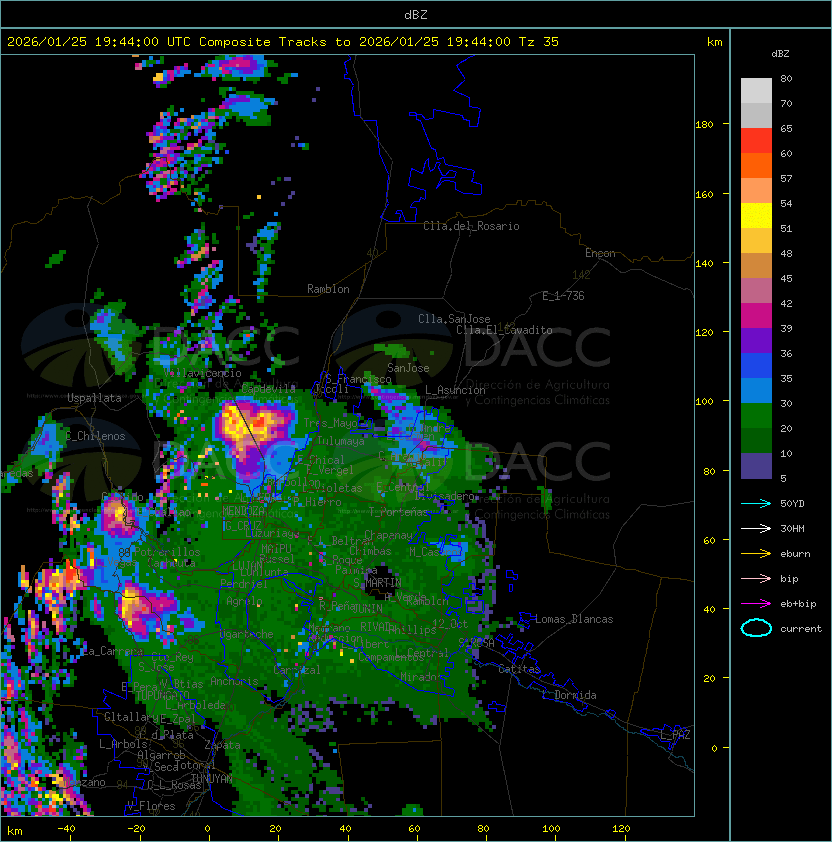This screenshot has height=842, width=832.
Task: Click the Clla.del_Rosario label
Action: tap(471, 226)
